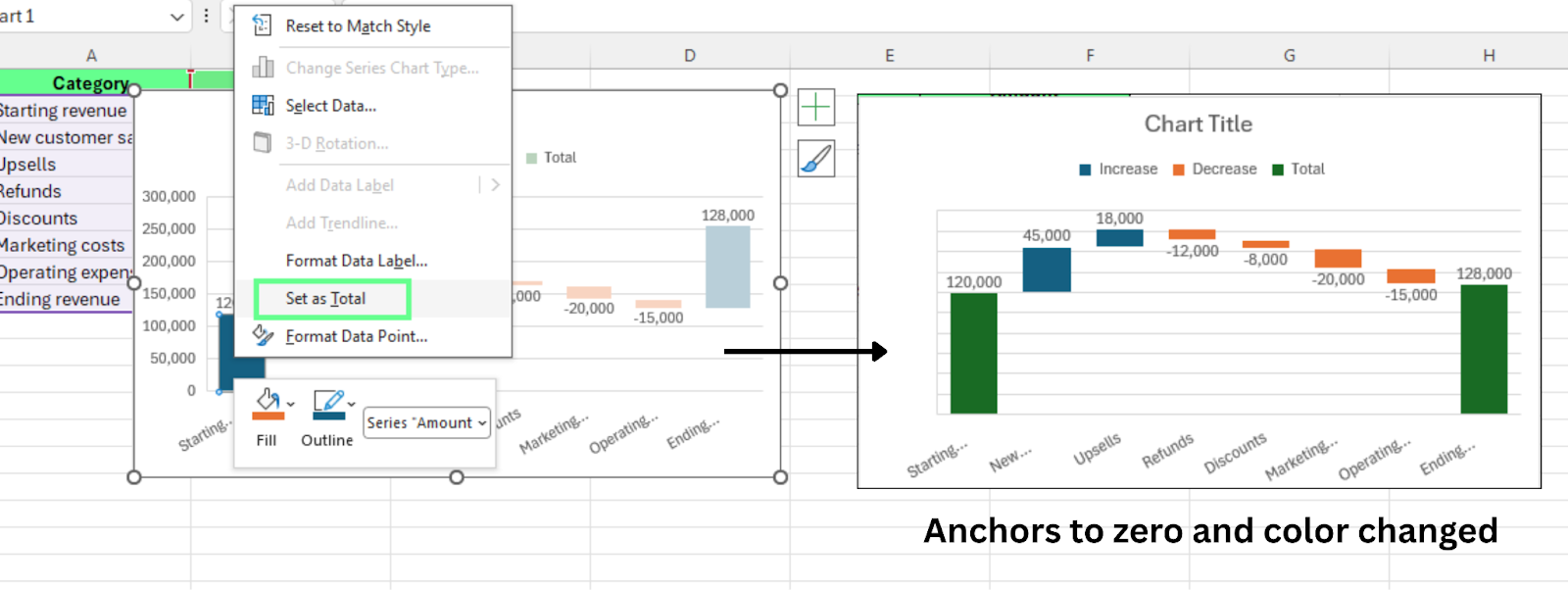Click 3-D Rotation menu entry
Screen dimensions: 1568x590
coord(336,143)
